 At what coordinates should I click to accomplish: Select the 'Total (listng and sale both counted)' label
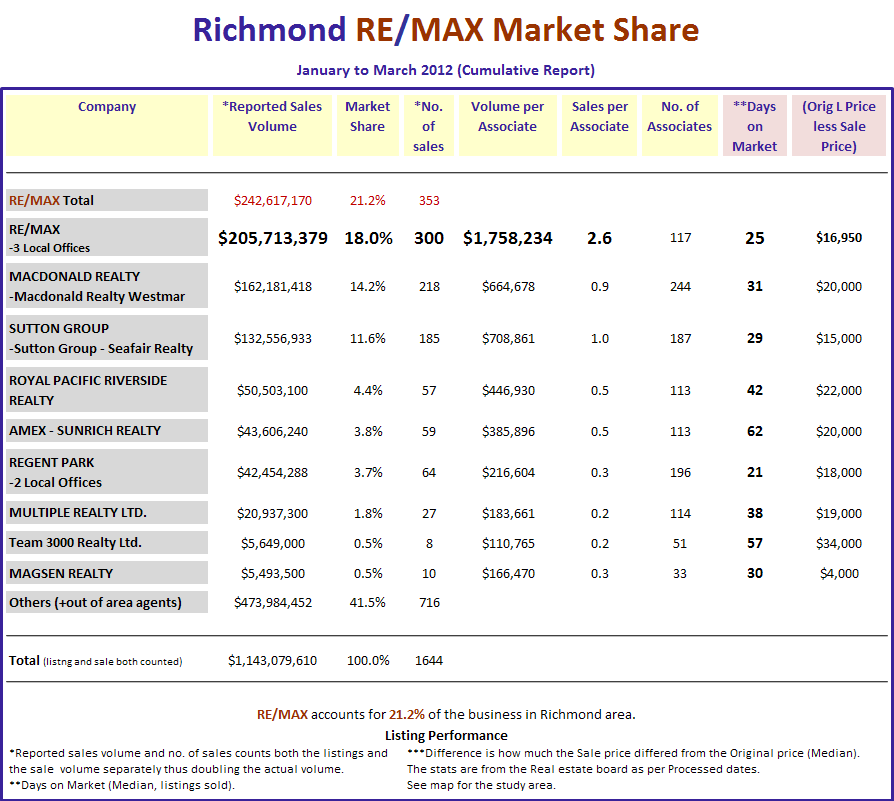95,661
